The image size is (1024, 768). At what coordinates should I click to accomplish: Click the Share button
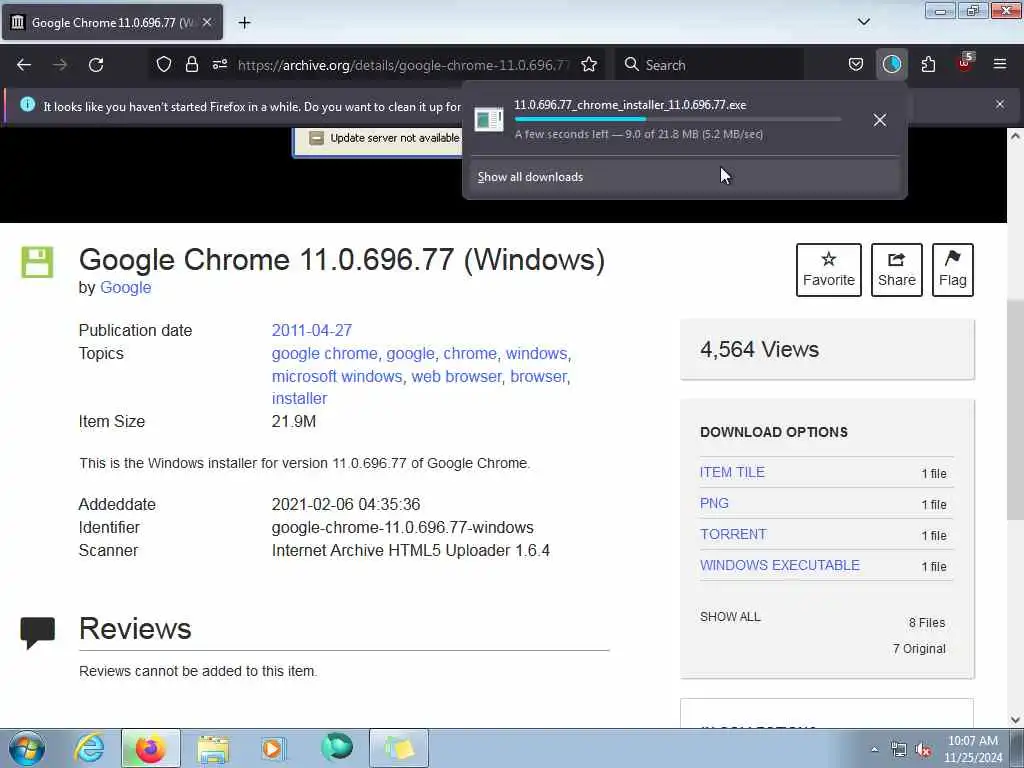click(x=897, y=270)
